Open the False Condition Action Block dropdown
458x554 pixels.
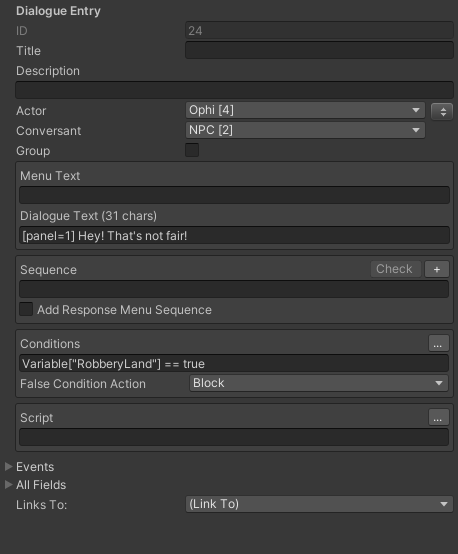tap(319, 383)
